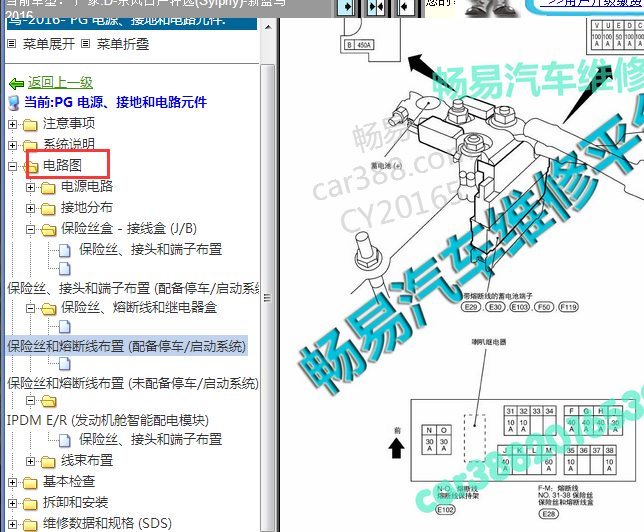Select the 基本检查 tree item
The width and height of the screenshot is (644, 532).
point(69,481)
